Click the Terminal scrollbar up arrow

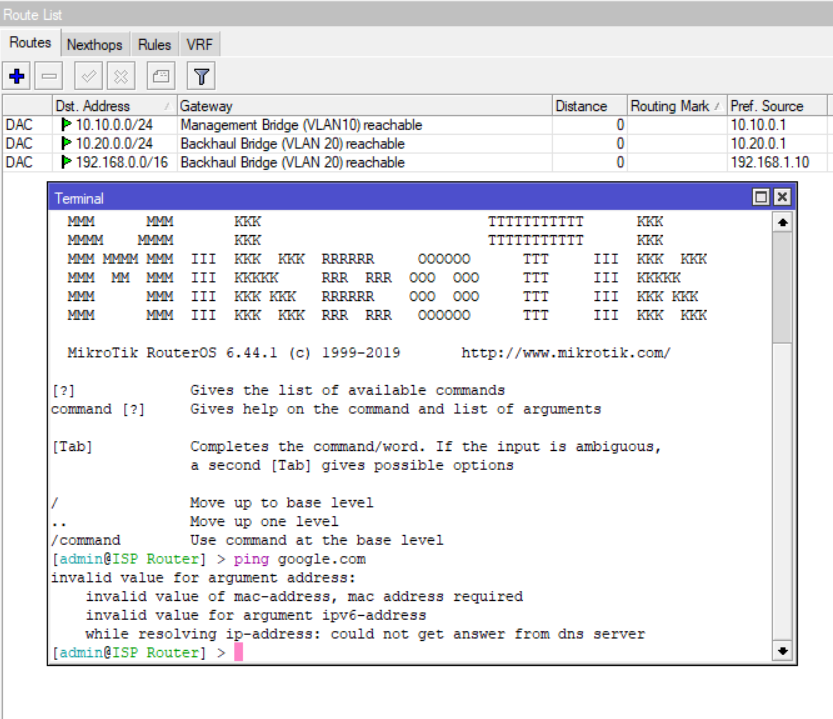click(x=782, y=223)
